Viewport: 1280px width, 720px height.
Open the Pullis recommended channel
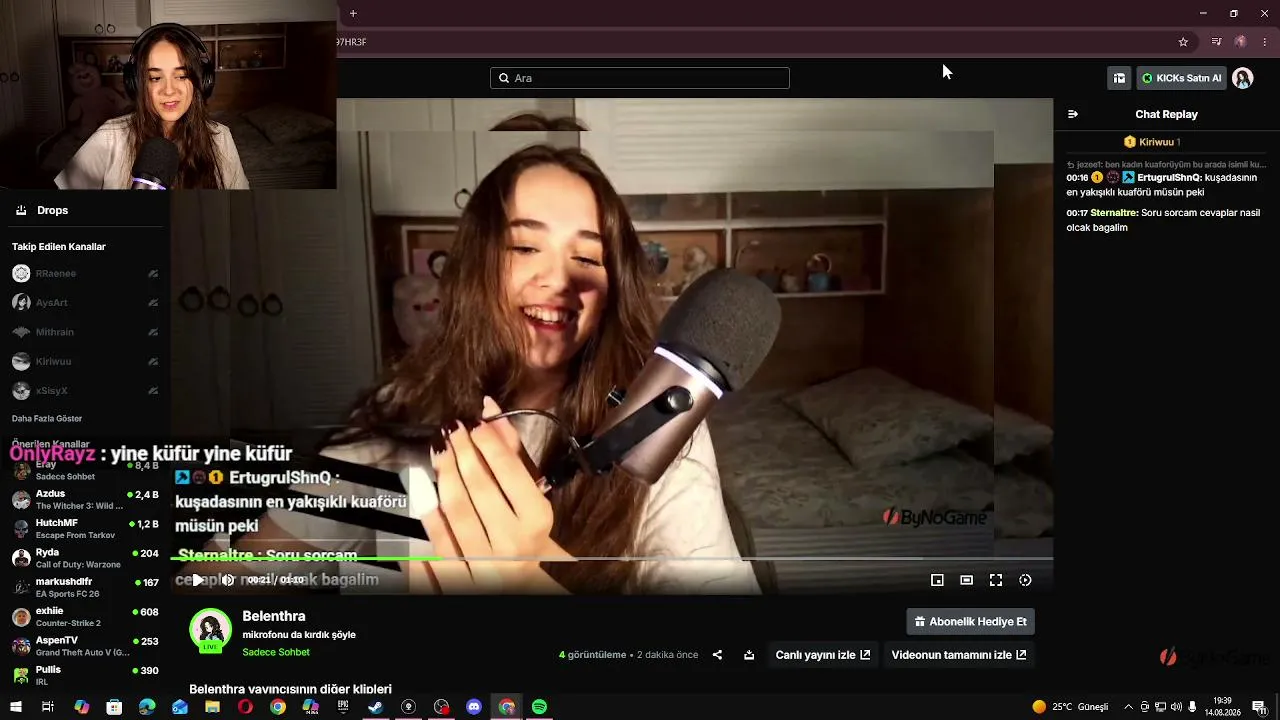click(84, 675)
